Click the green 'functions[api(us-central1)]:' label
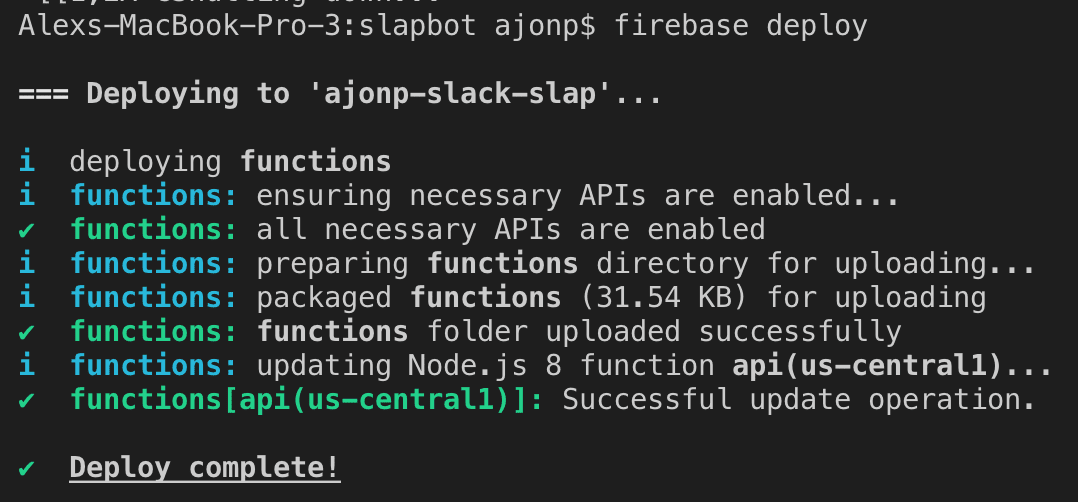Screen dimensions: 1078x502 (x=307, y=400)
